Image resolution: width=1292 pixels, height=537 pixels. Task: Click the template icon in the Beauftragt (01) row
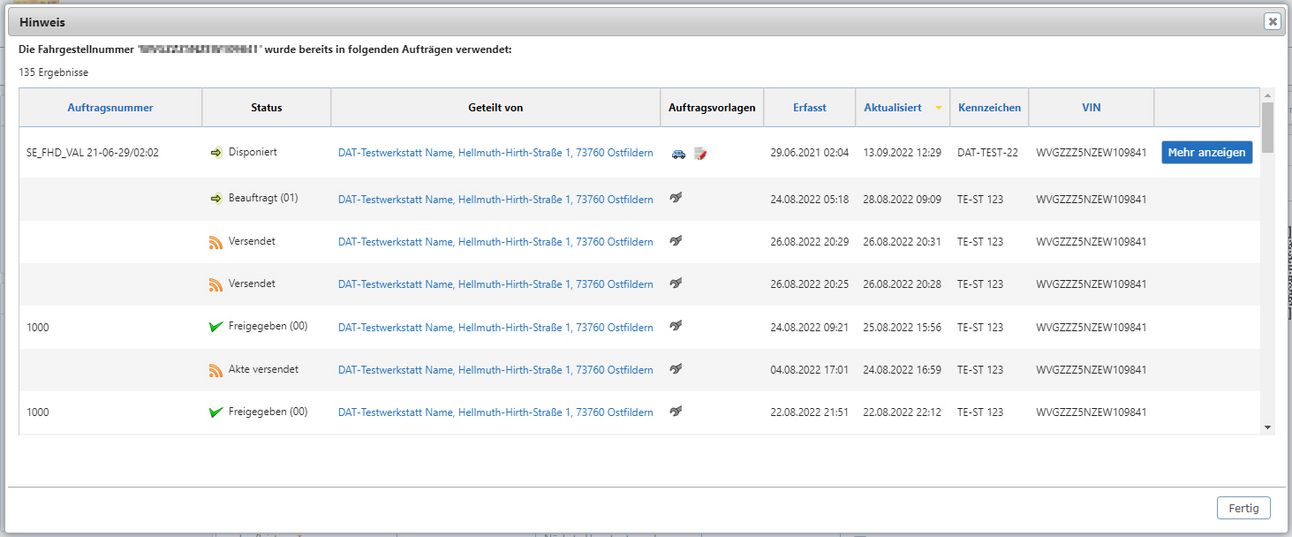pyautogui.click(x=677, y=199)
